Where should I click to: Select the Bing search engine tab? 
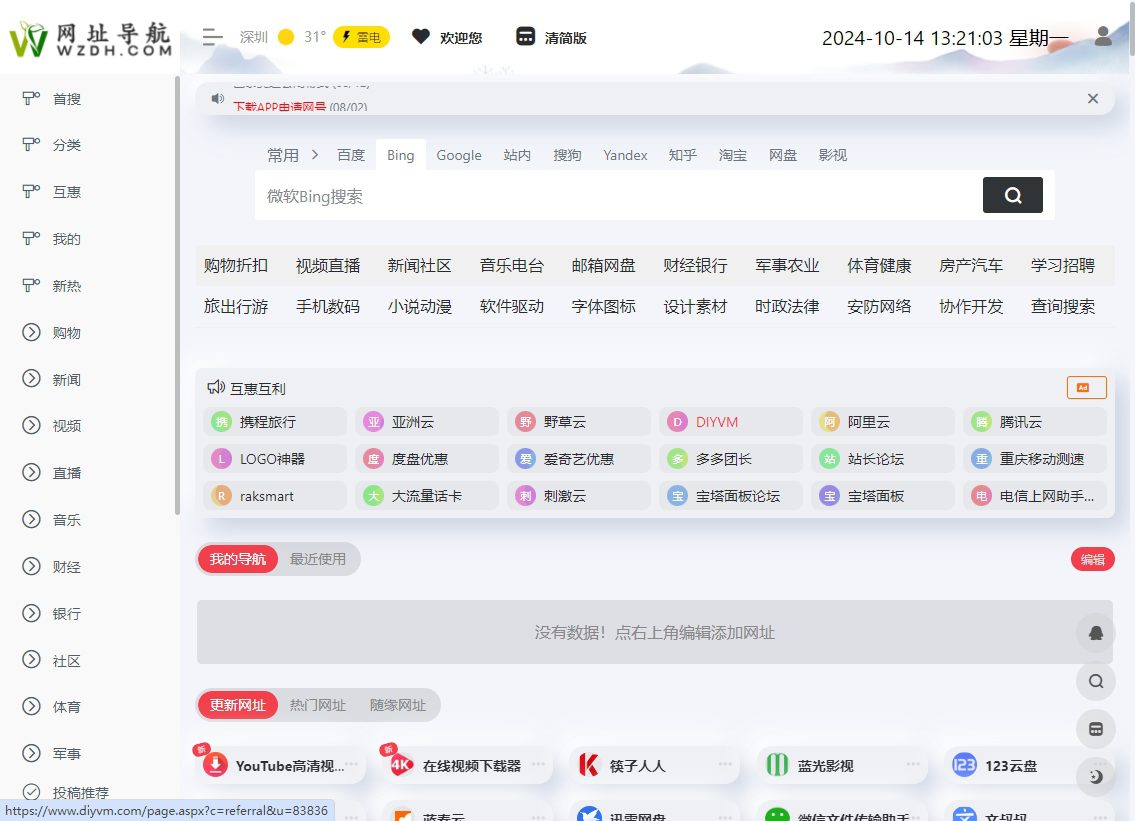(400, 155)
